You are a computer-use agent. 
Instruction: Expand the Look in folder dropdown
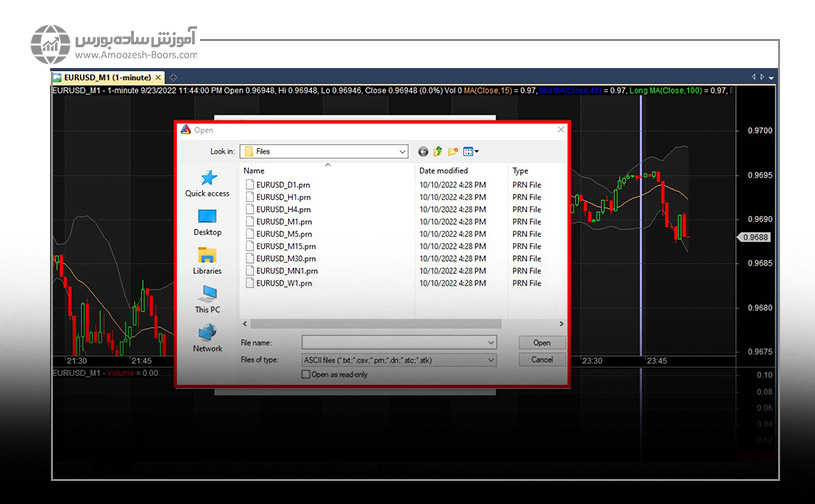click(402, 151)
